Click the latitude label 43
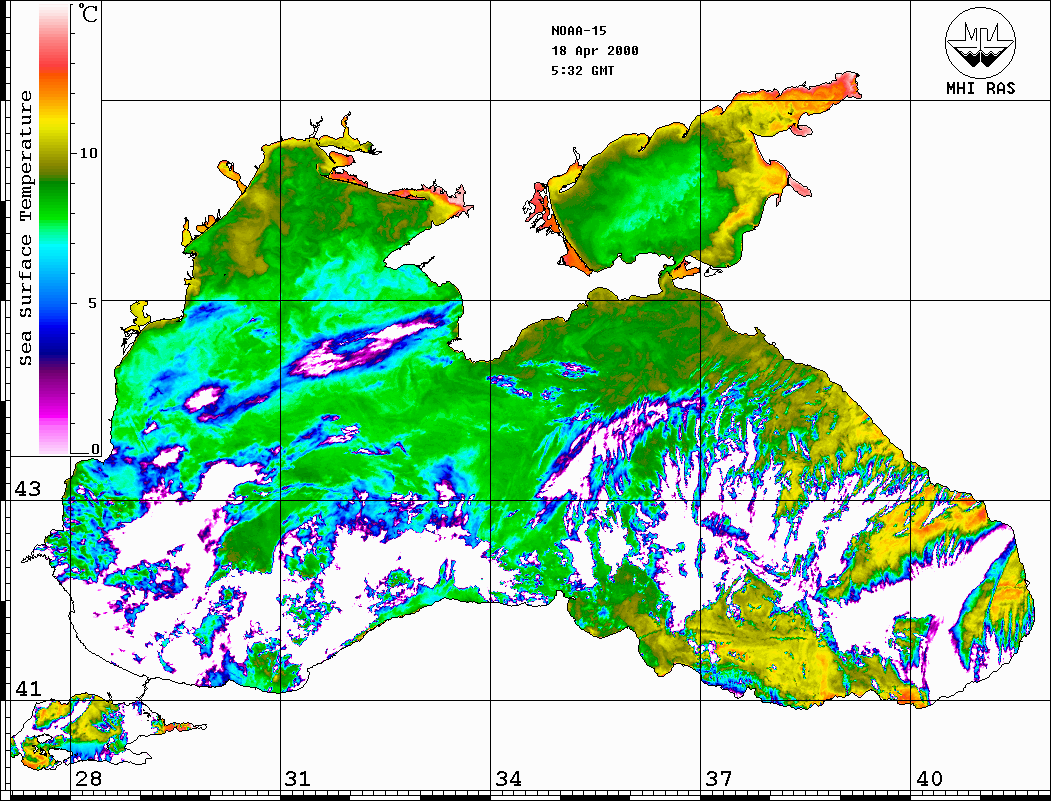The width and height of the screenshot is (1051, 801). pyautogui.click(x=28, y=489)
